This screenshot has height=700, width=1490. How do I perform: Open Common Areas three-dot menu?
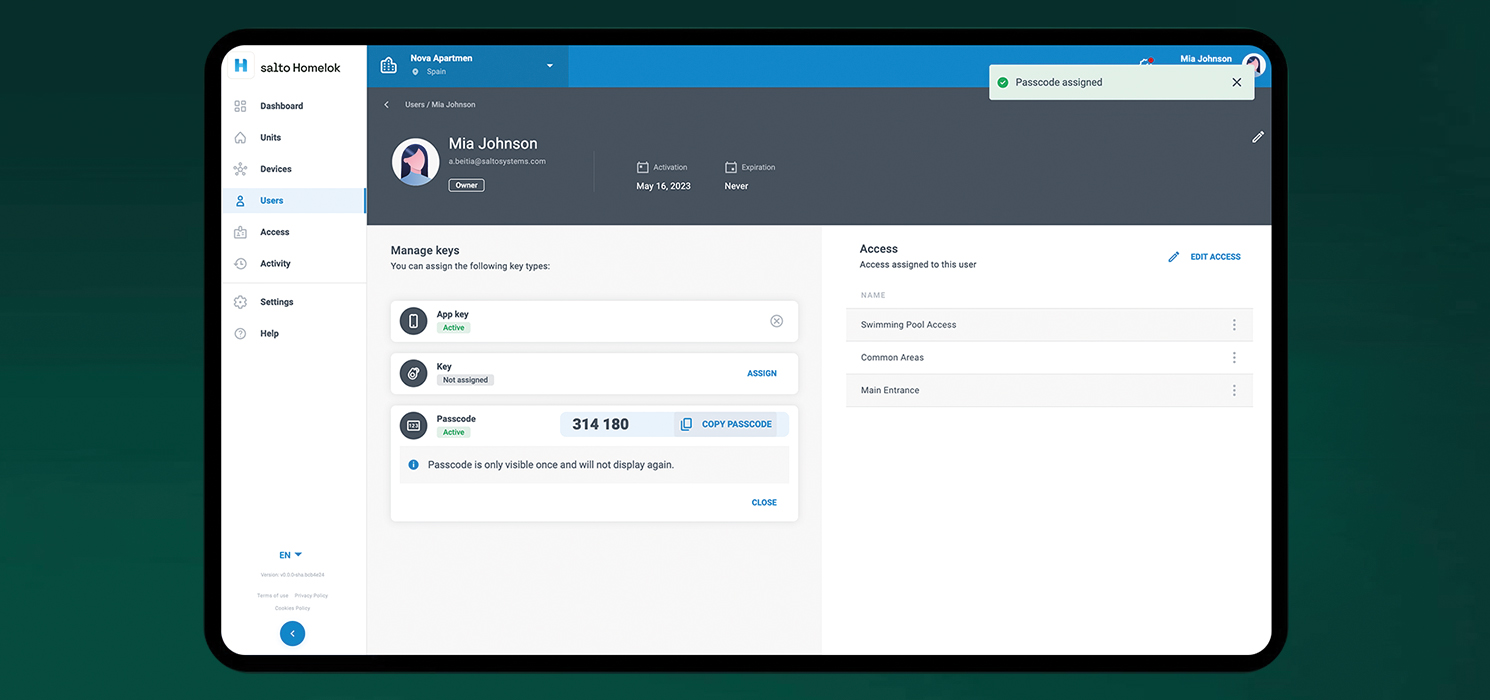point(1234,357)
